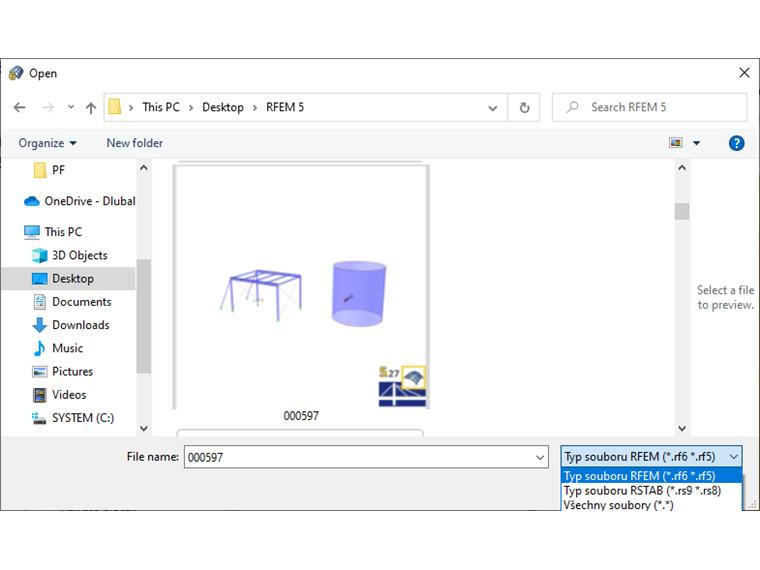
Task: Refresh the RFEM 5 folder view
Action: 524,108
